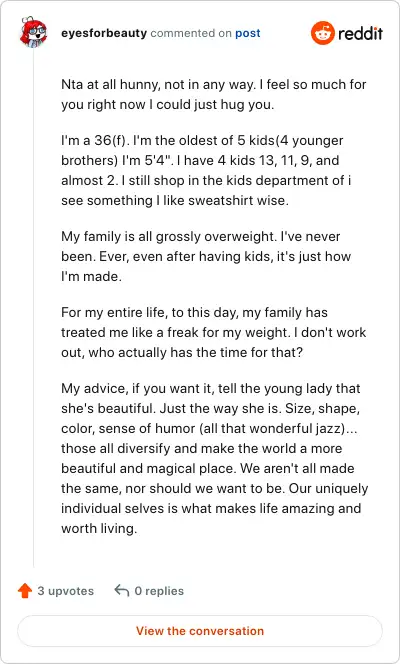400x664 pixels.
Task: Click the vertical comment thread line
Action: click(x=33, y=307)
